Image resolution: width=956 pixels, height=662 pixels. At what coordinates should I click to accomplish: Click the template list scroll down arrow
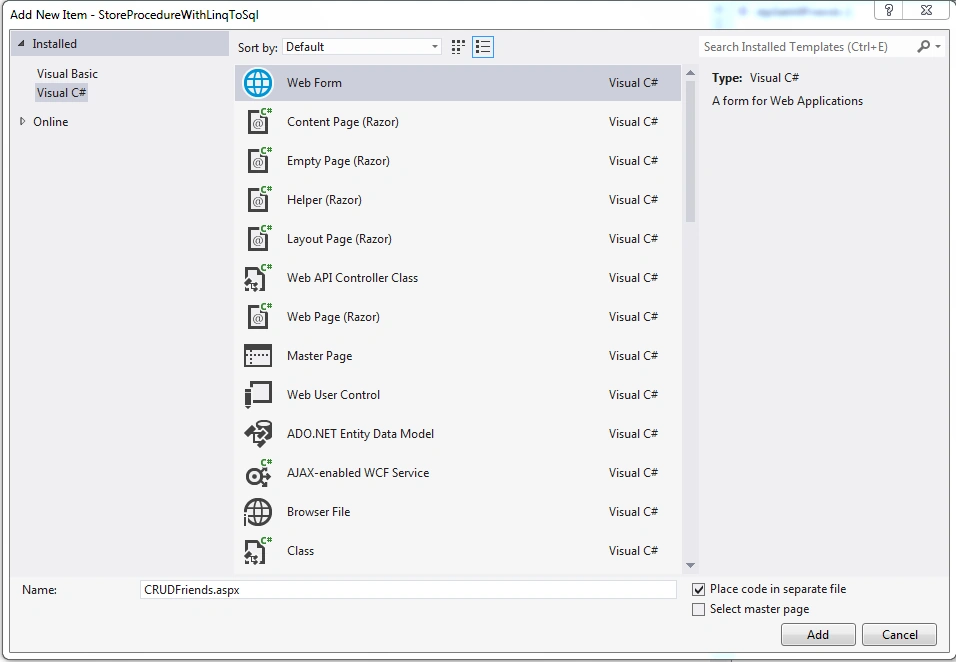pyautogui.click(x=690, y=565)
